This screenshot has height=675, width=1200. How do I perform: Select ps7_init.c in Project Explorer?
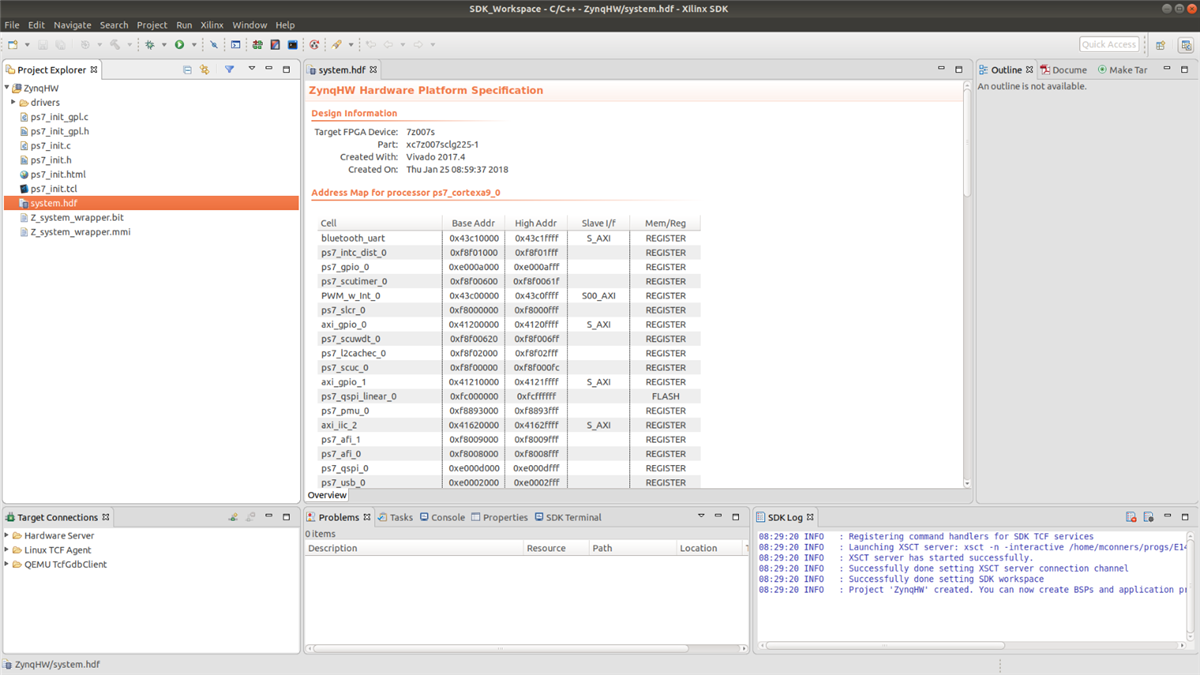pos(50,145)
